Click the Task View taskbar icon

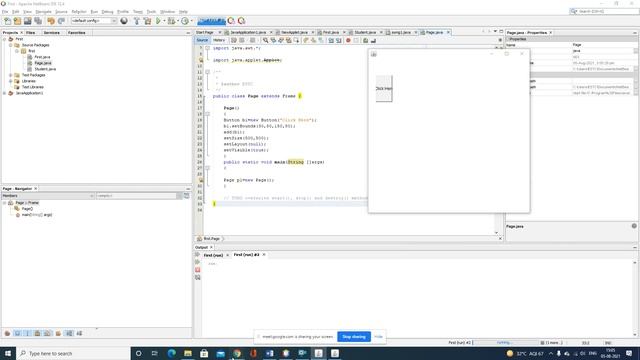click(x=154, y=353)
